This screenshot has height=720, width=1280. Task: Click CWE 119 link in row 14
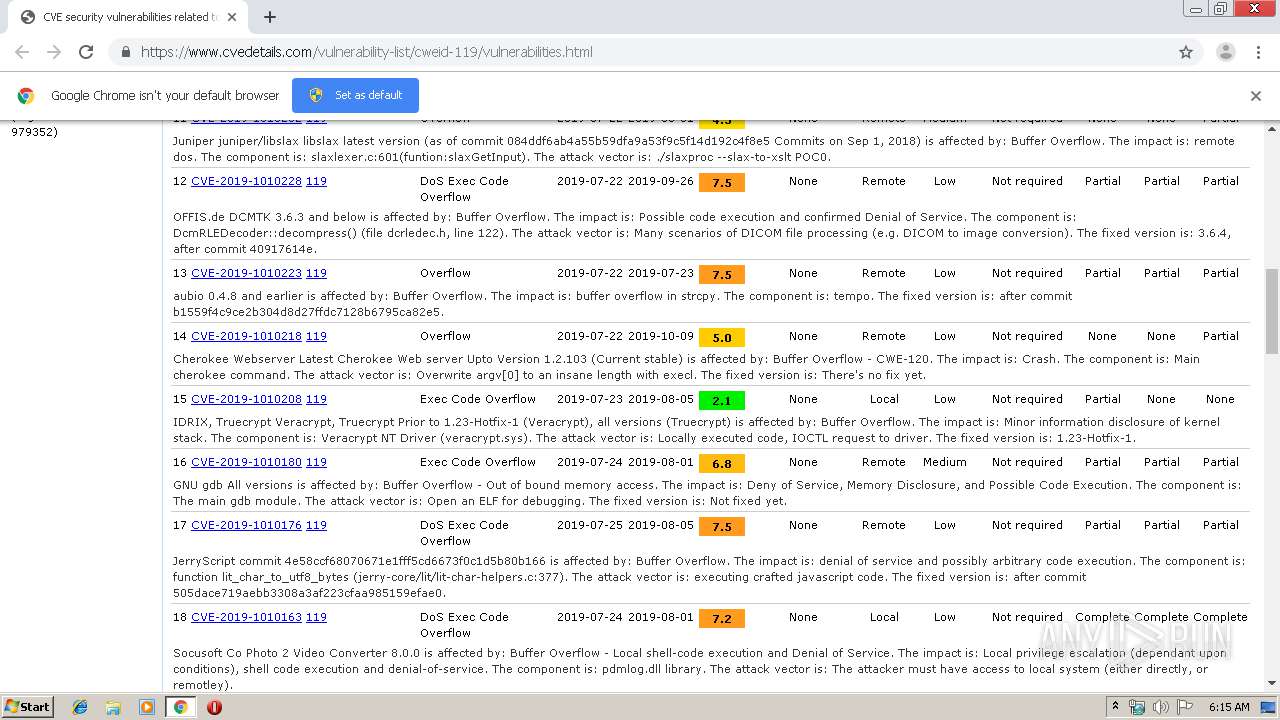316,336
